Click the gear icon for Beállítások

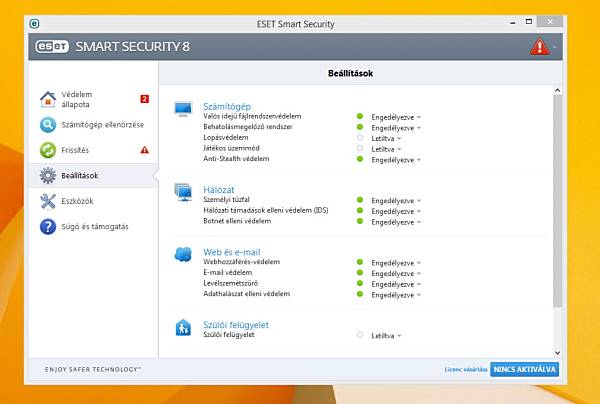48,175
